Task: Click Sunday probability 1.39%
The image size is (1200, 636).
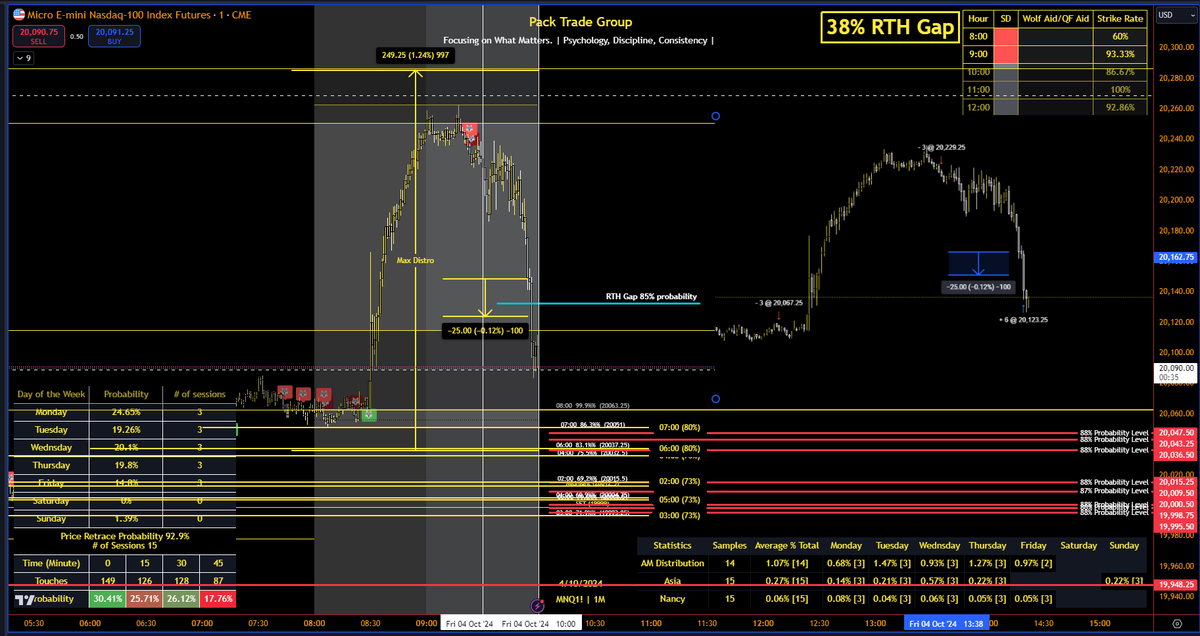Action: (126, 519)
